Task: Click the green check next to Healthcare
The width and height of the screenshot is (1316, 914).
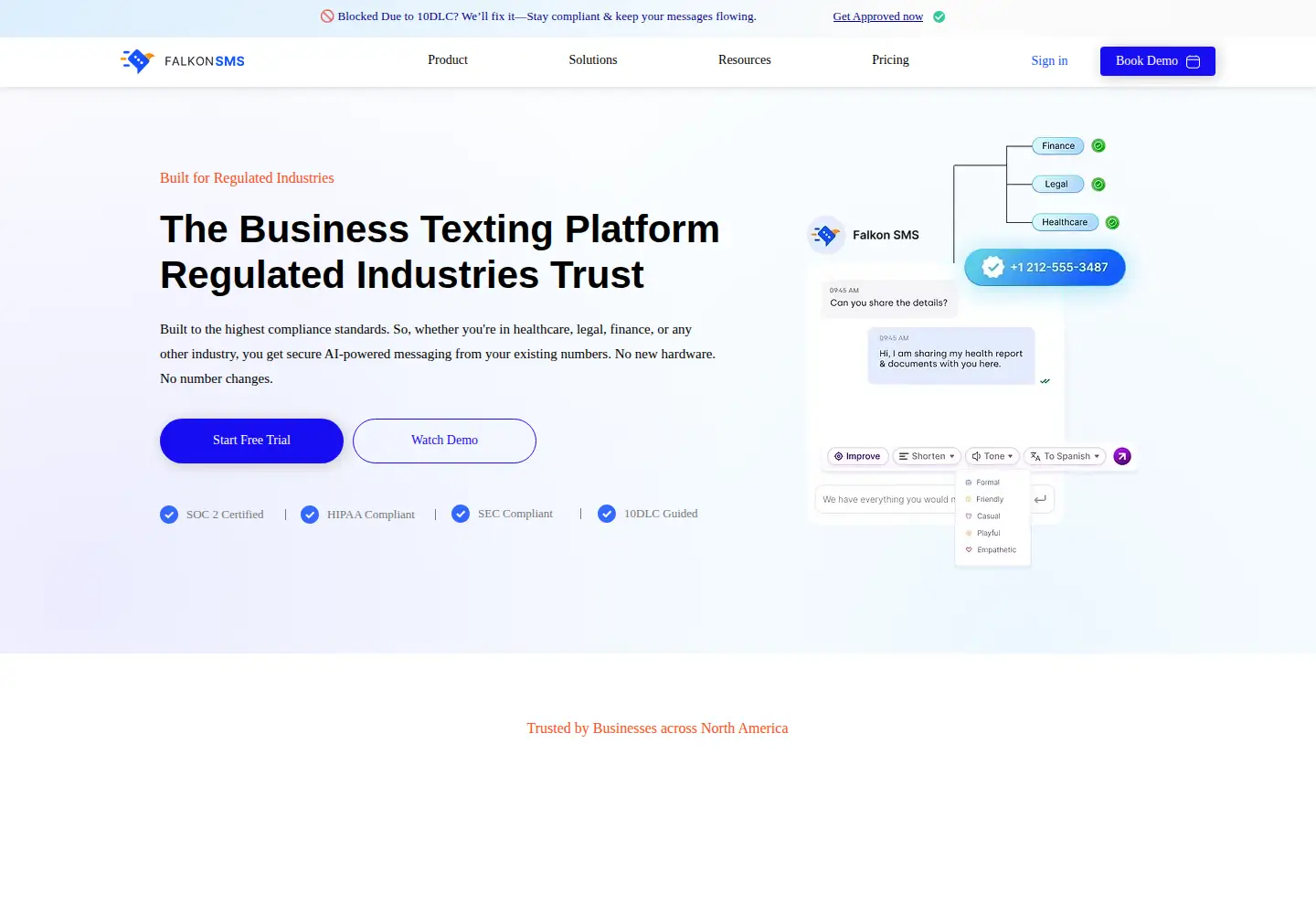Action: pos(1112,222)
